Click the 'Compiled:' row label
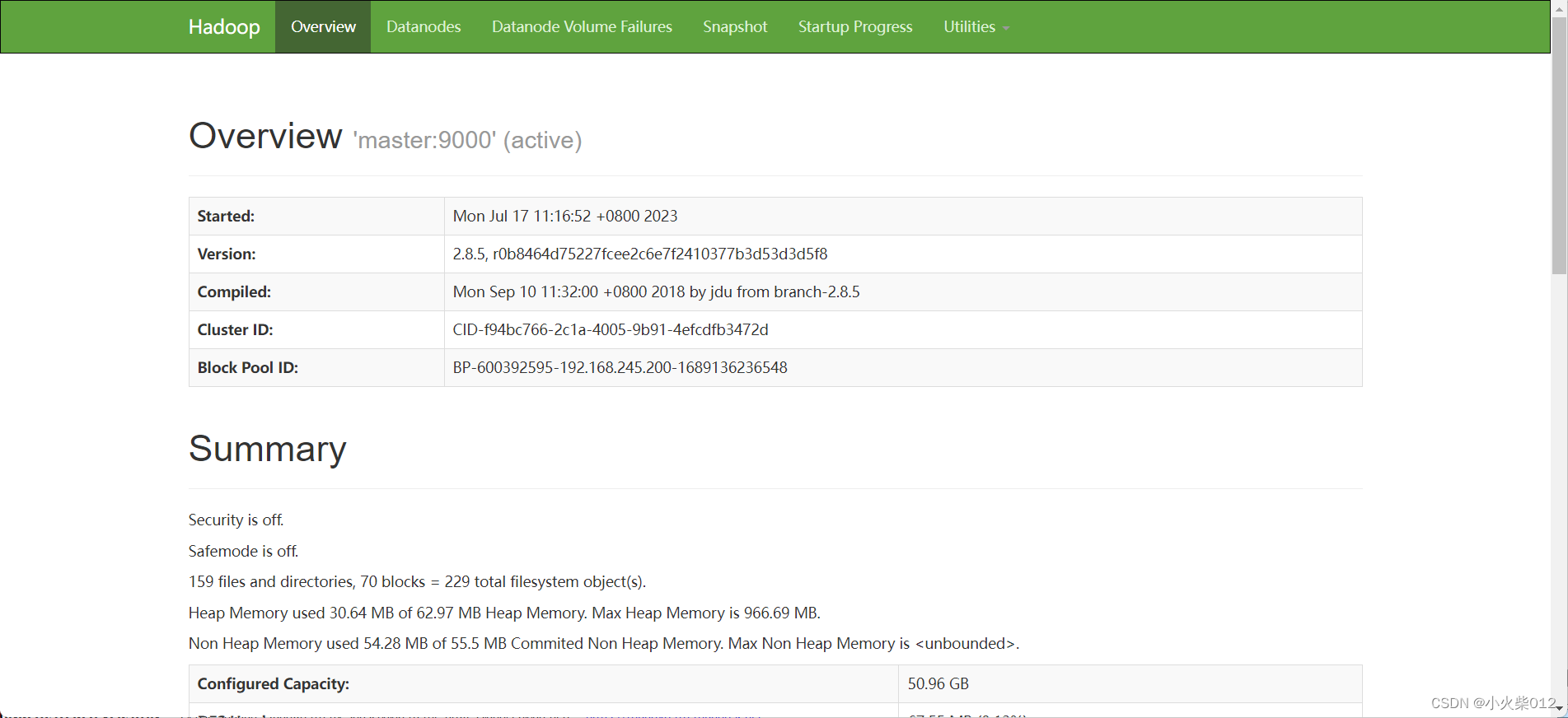The image size is (1568, 718). 234,291
